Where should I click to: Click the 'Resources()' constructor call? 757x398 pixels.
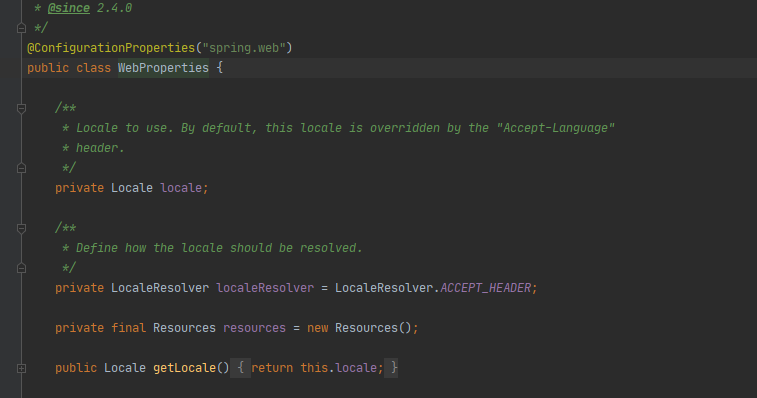coord(373,328)
